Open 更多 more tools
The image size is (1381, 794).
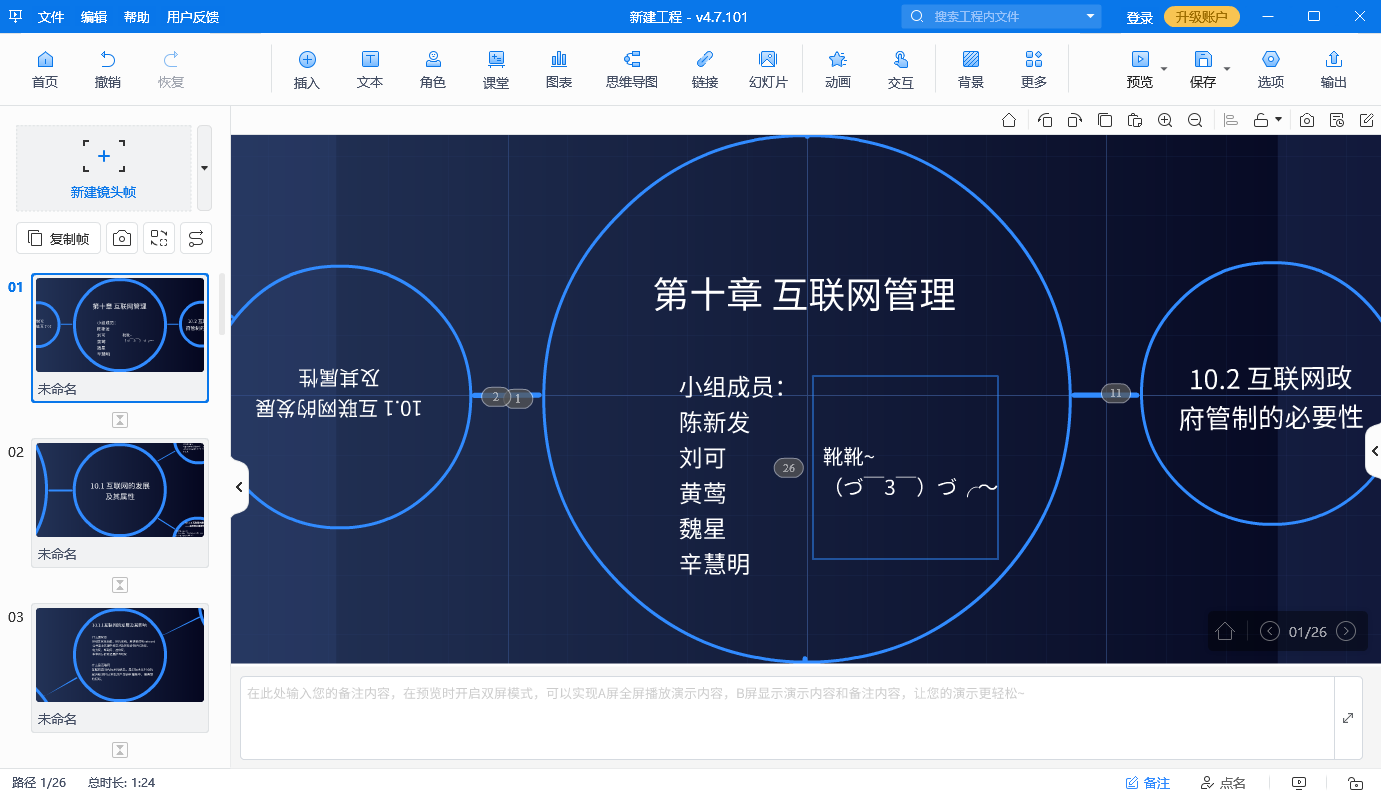1034,70
